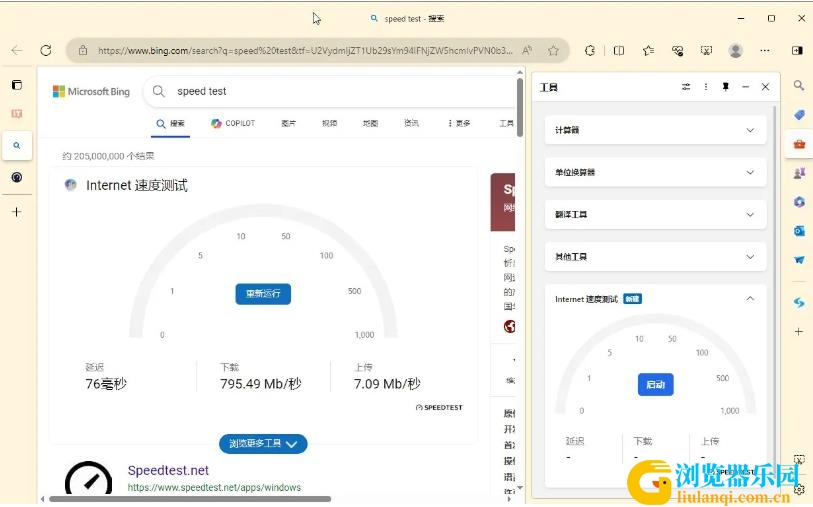Click the address bar URL
The image size is (813, 507).
pyautogui.click(x=305, y=50)
